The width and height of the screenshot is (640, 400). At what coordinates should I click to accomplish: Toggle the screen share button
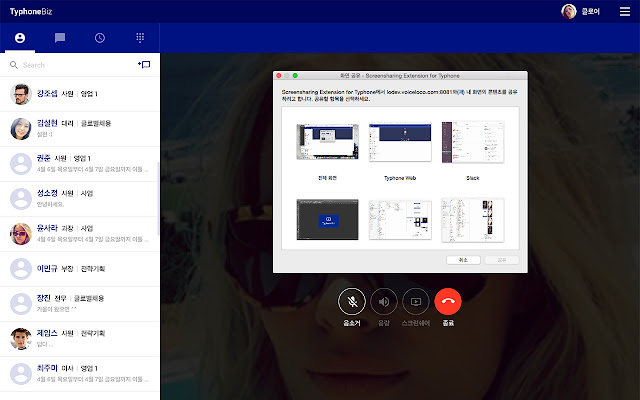coord(416,302)
